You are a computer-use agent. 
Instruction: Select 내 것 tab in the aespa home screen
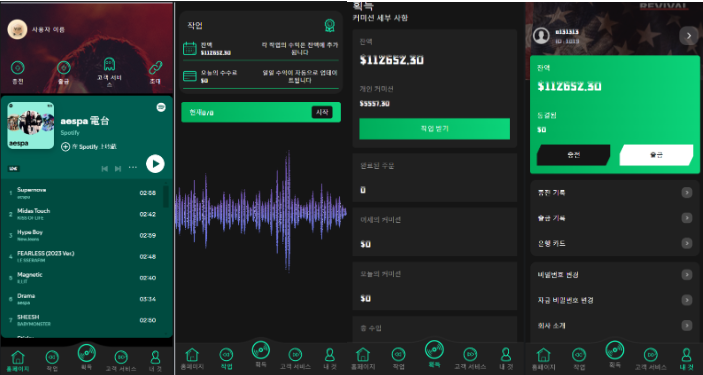pyautogui.click(x=155, y=361)
